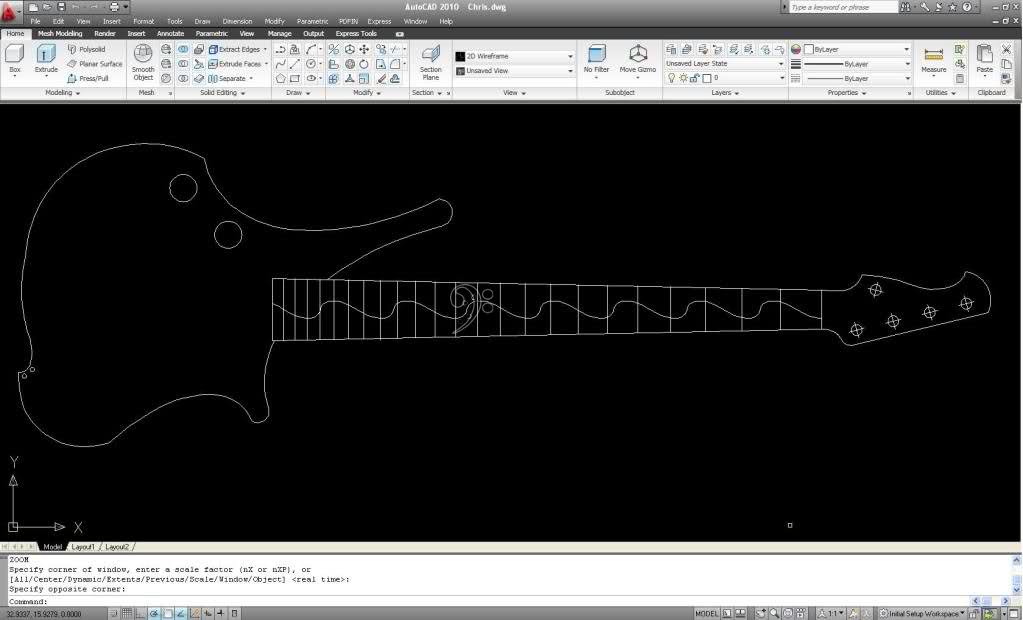1023x620 pixels.
Task: Click the Smooth Object mesh tool
Action: tap(143, 63)
